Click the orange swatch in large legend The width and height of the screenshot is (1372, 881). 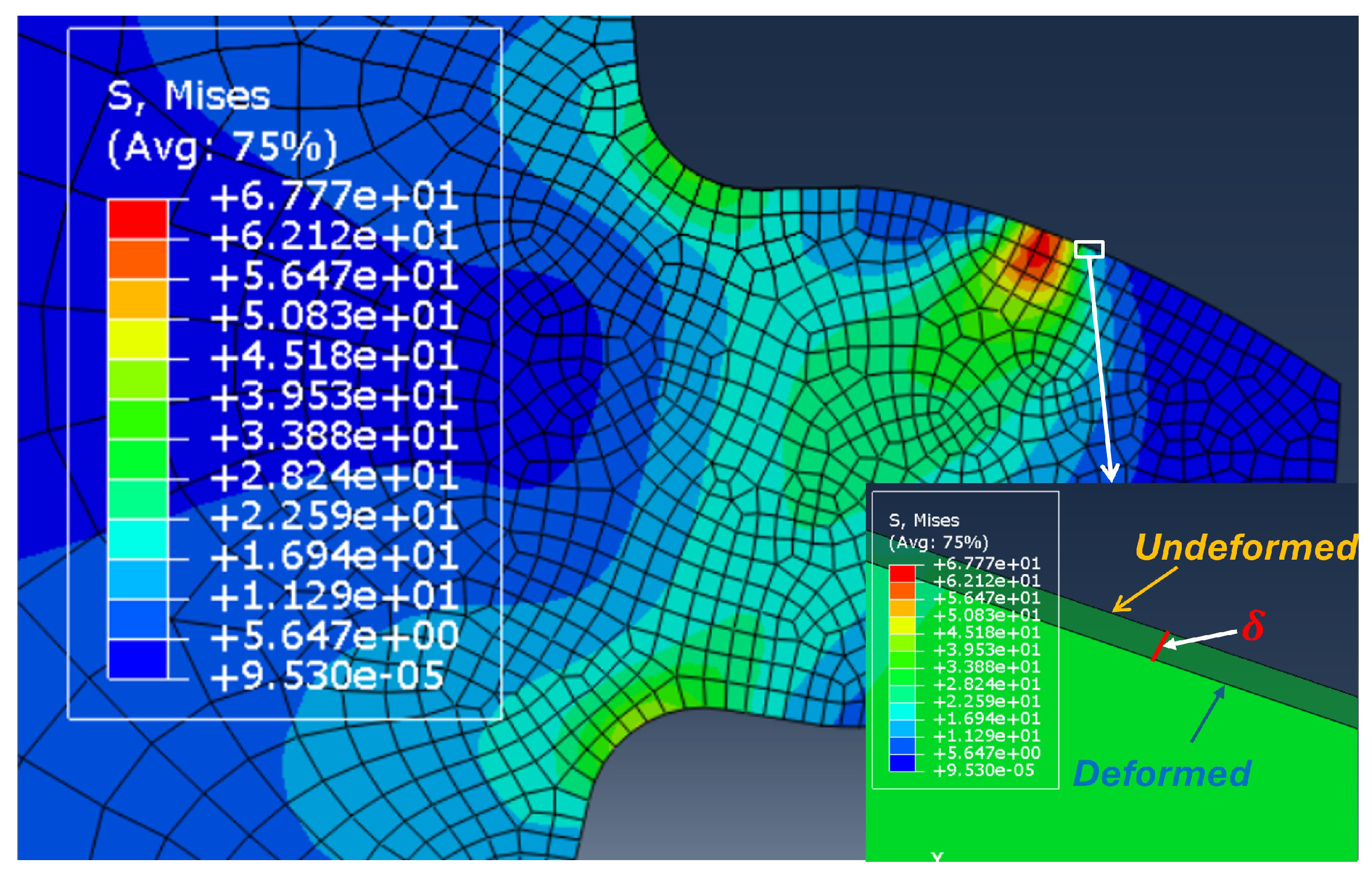[138, 299]
